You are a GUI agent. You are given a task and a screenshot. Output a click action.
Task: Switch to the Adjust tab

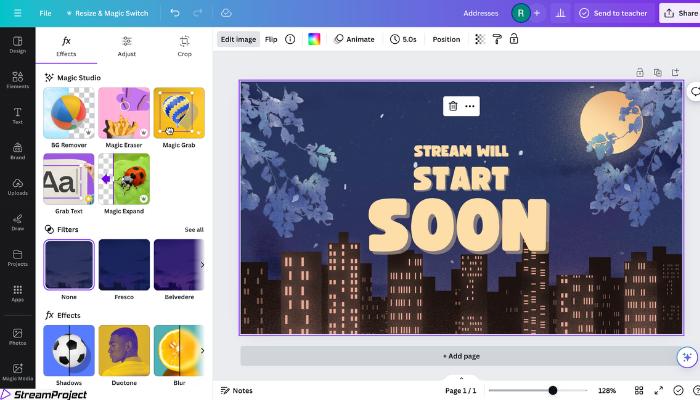point(126,46)
